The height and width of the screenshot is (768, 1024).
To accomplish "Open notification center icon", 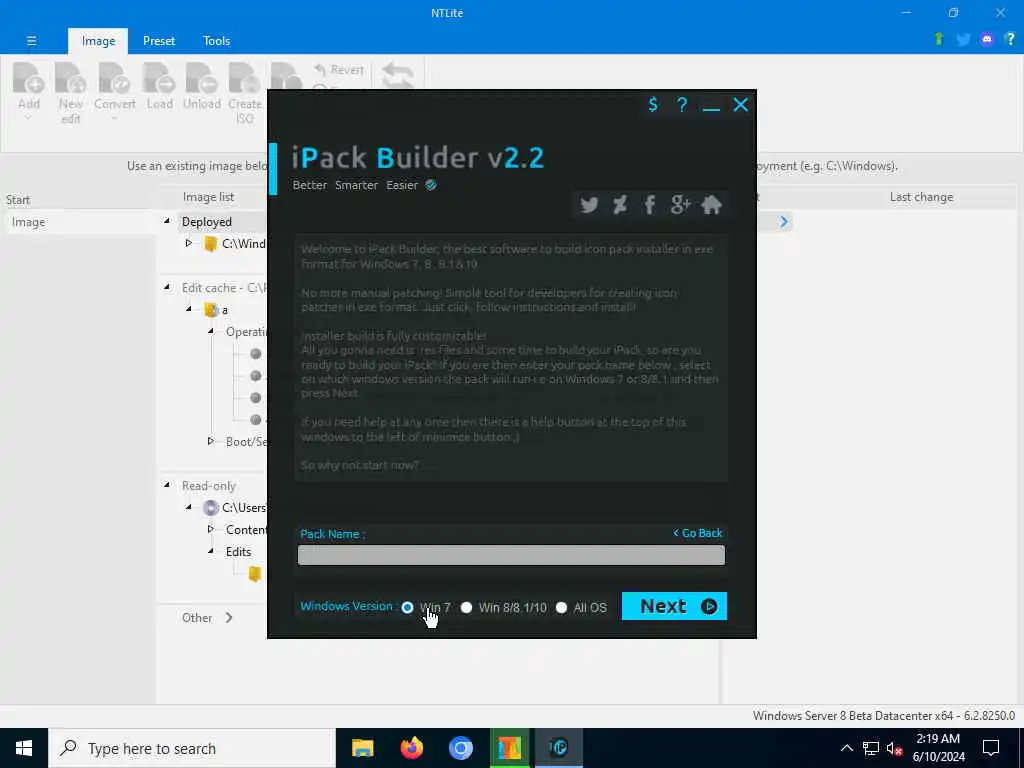I will pyautogui.click(x=991, y=748).
